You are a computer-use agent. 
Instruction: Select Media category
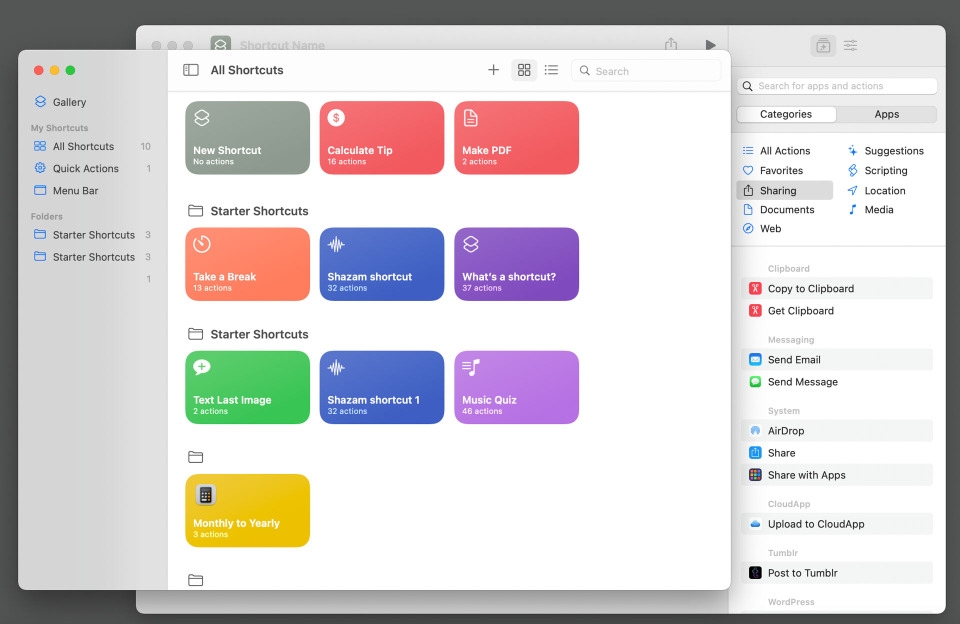tap(870, 209)
